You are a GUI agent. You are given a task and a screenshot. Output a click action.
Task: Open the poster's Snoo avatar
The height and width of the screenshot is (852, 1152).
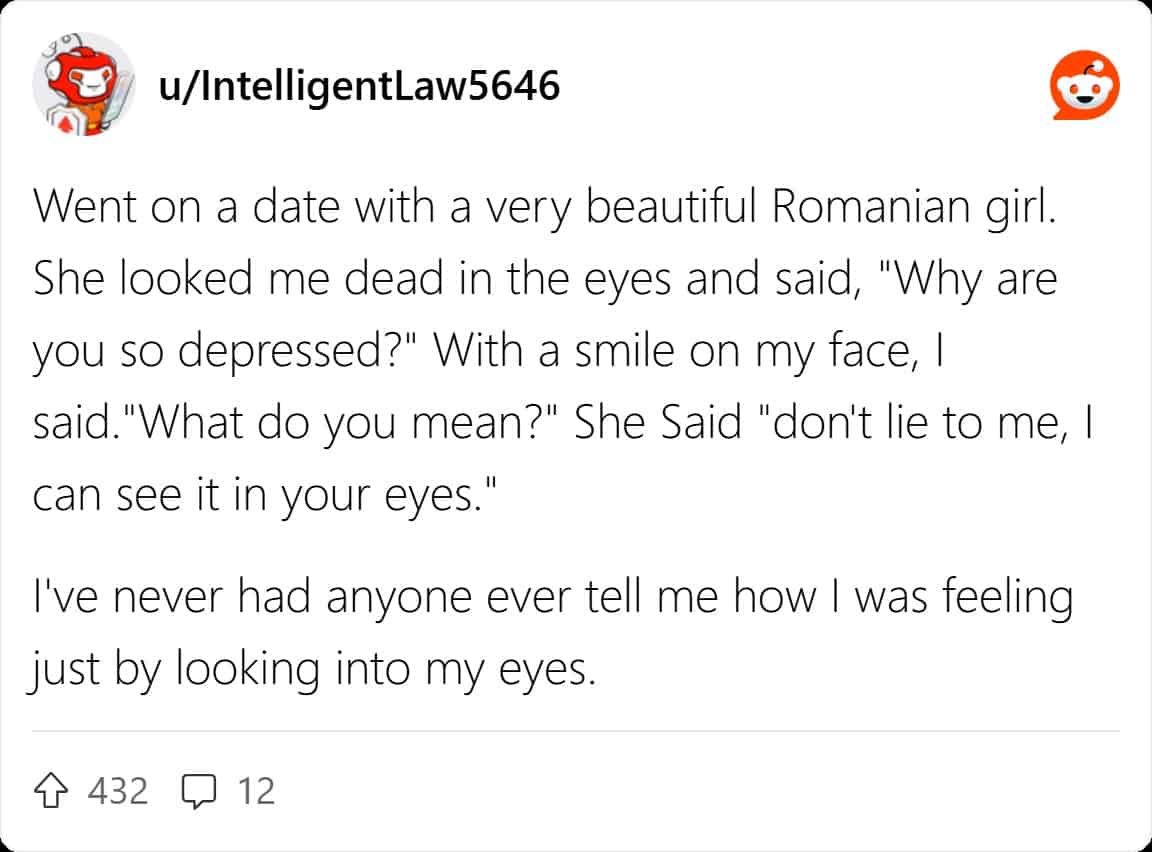point(84,84)
